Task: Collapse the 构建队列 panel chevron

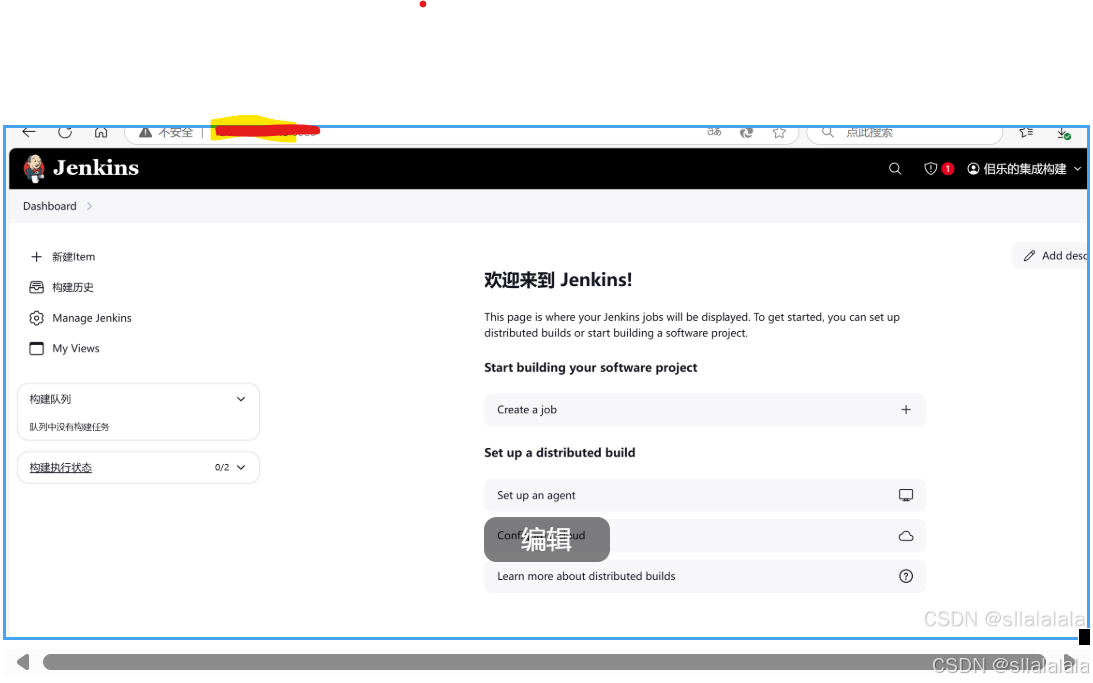Action: [241, 399]
